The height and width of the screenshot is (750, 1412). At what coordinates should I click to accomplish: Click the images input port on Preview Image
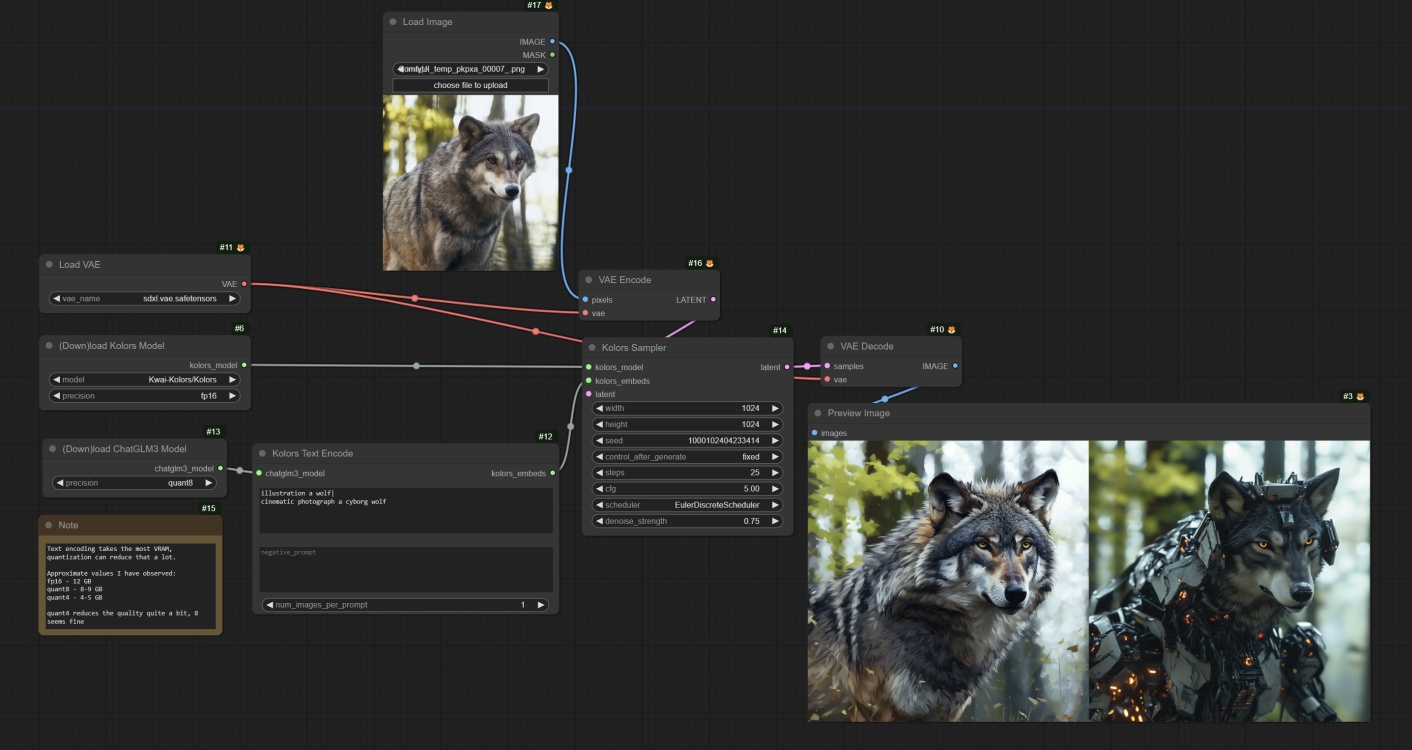(x=815, y=433)
